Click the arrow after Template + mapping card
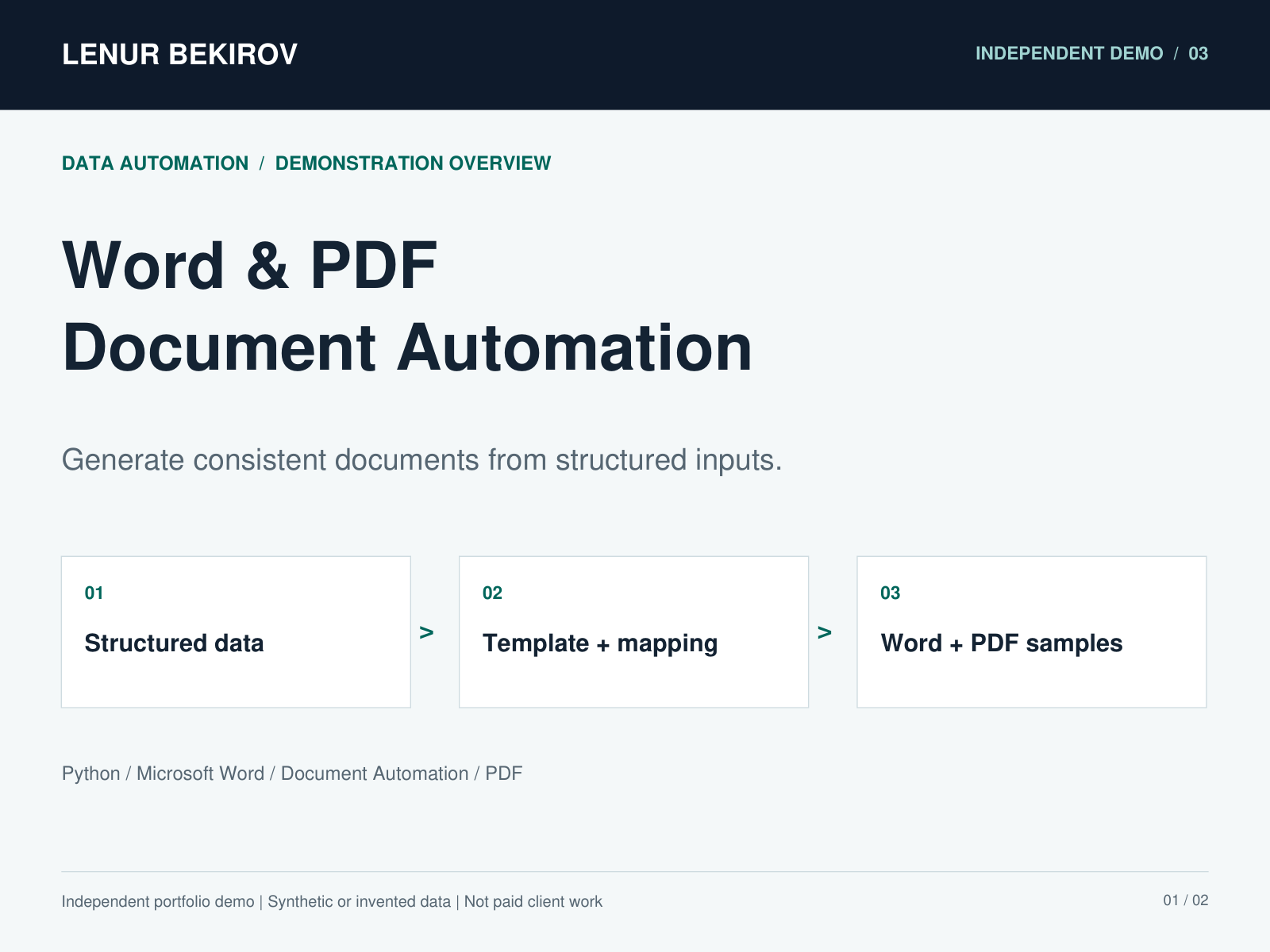1270x952 pixels. pos(825,633)
